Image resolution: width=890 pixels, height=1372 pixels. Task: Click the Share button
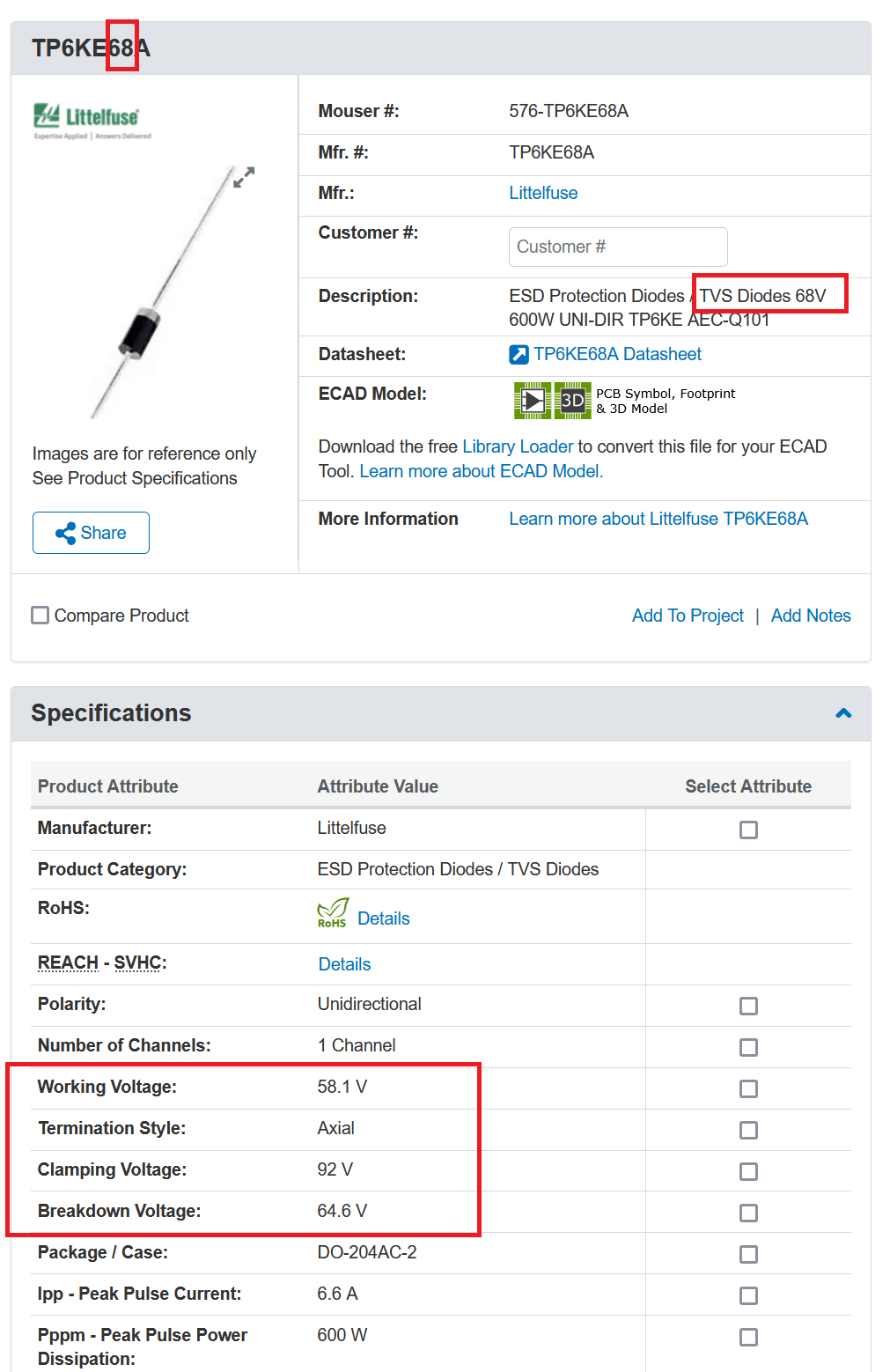pyautogui.click(x=91, y=533)
